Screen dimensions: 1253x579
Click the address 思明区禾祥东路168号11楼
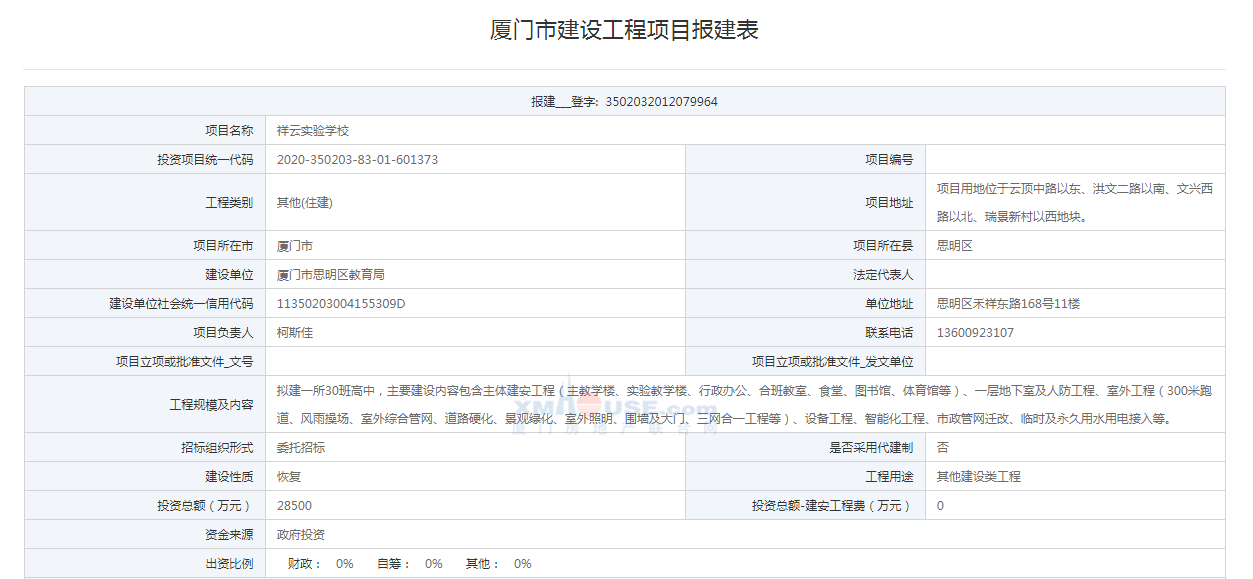click(x=1009, y=304)
